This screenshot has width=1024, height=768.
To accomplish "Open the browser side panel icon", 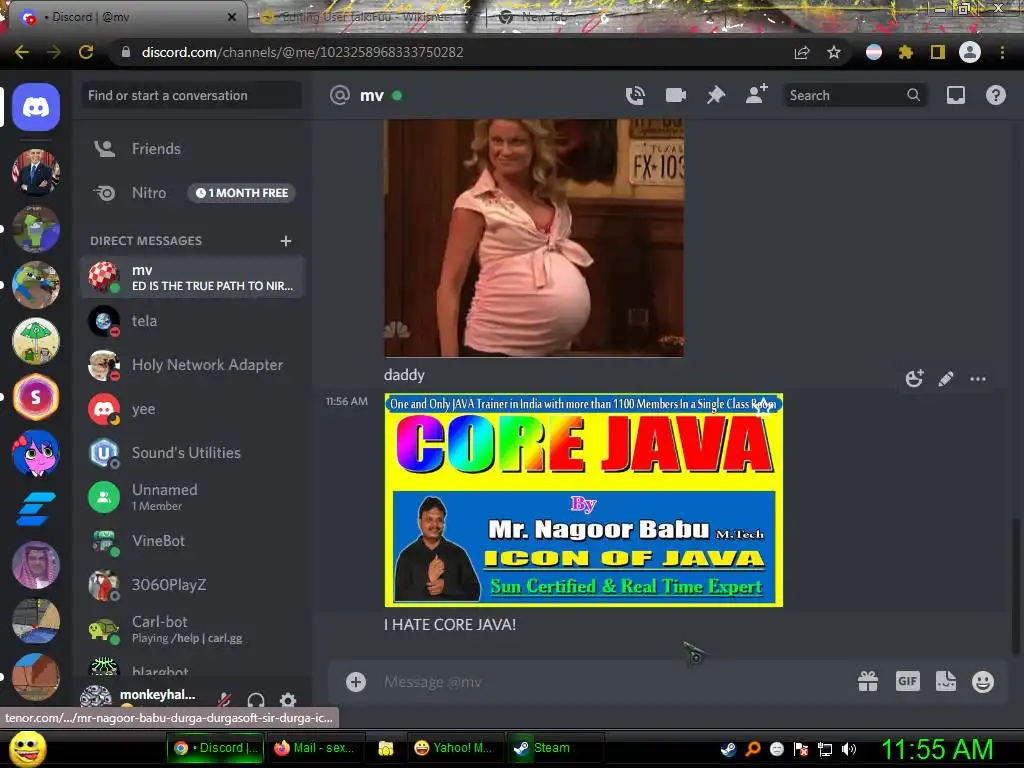I will click(x=937, y=52).
